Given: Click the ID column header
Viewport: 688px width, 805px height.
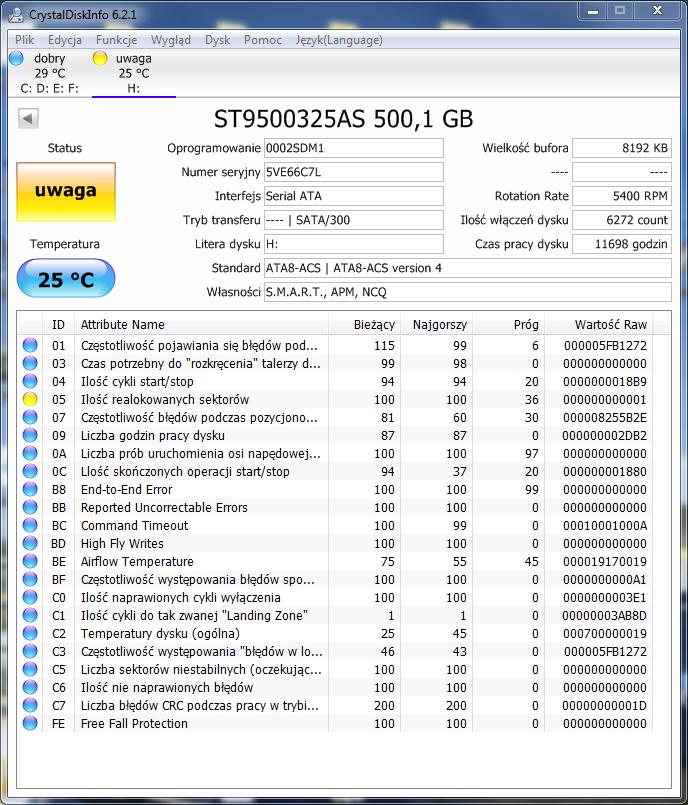Looking at the screenshot, I should (59, 324).
